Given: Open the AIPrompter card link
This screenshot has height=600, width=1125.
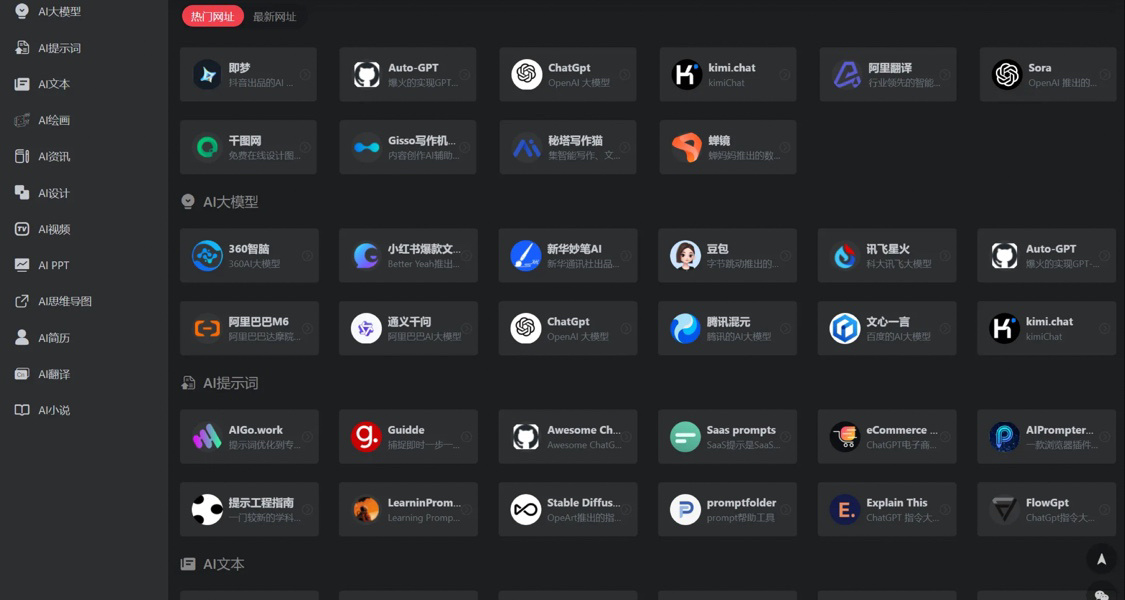Looking at the screenshot, I should pyautogui.click(x=1047, y=436).
